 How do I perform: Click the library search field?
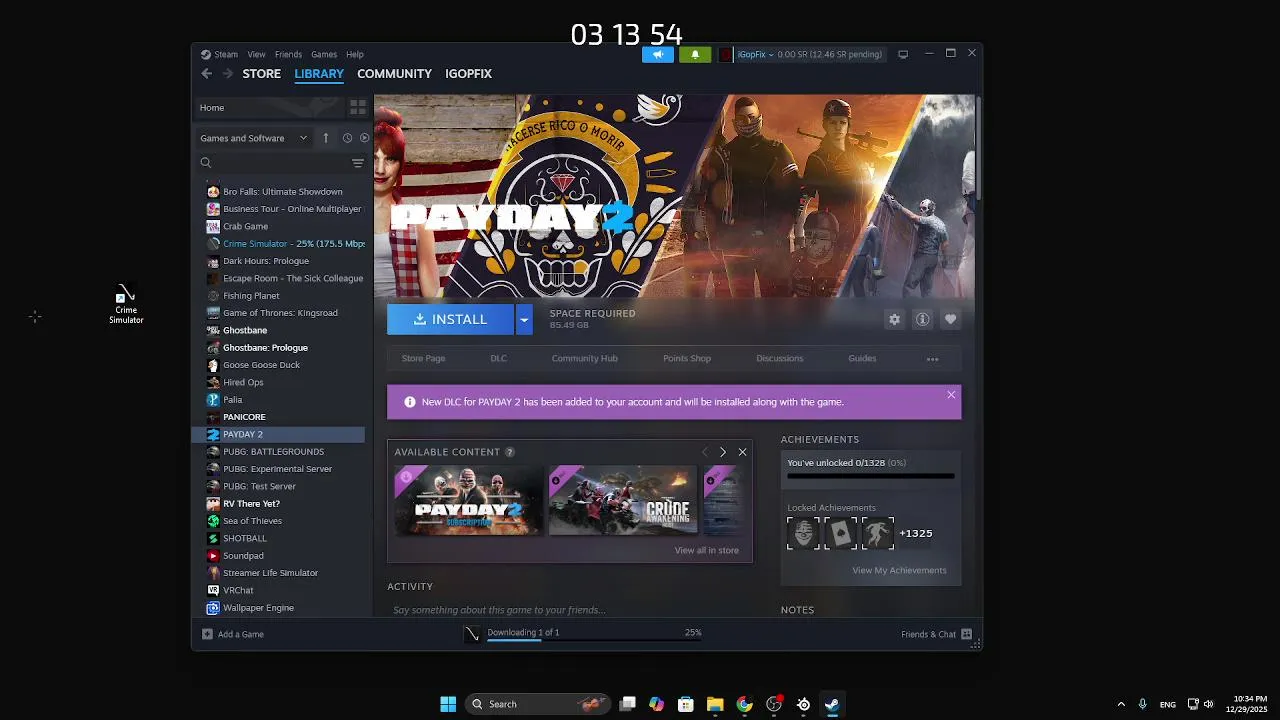(x=273, y=162)
